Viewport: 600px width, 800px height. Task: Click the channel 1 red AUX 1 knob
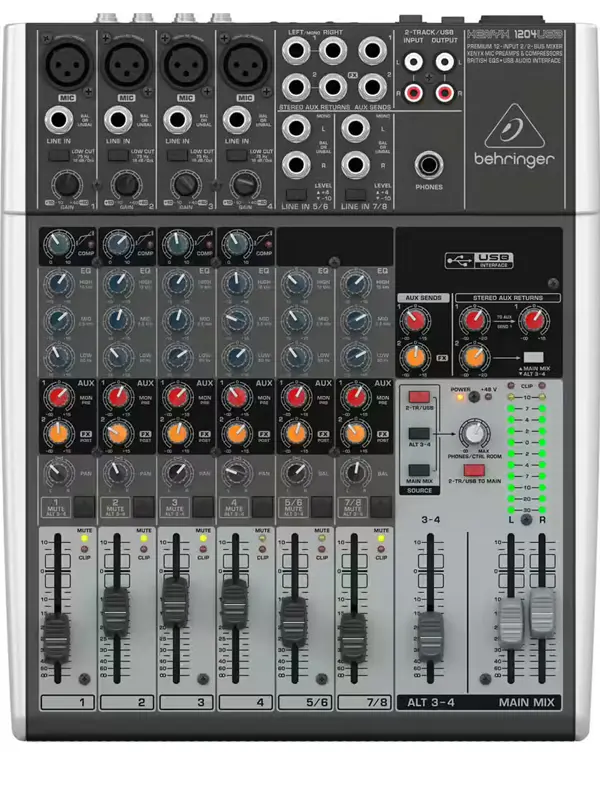coord(59,396)
